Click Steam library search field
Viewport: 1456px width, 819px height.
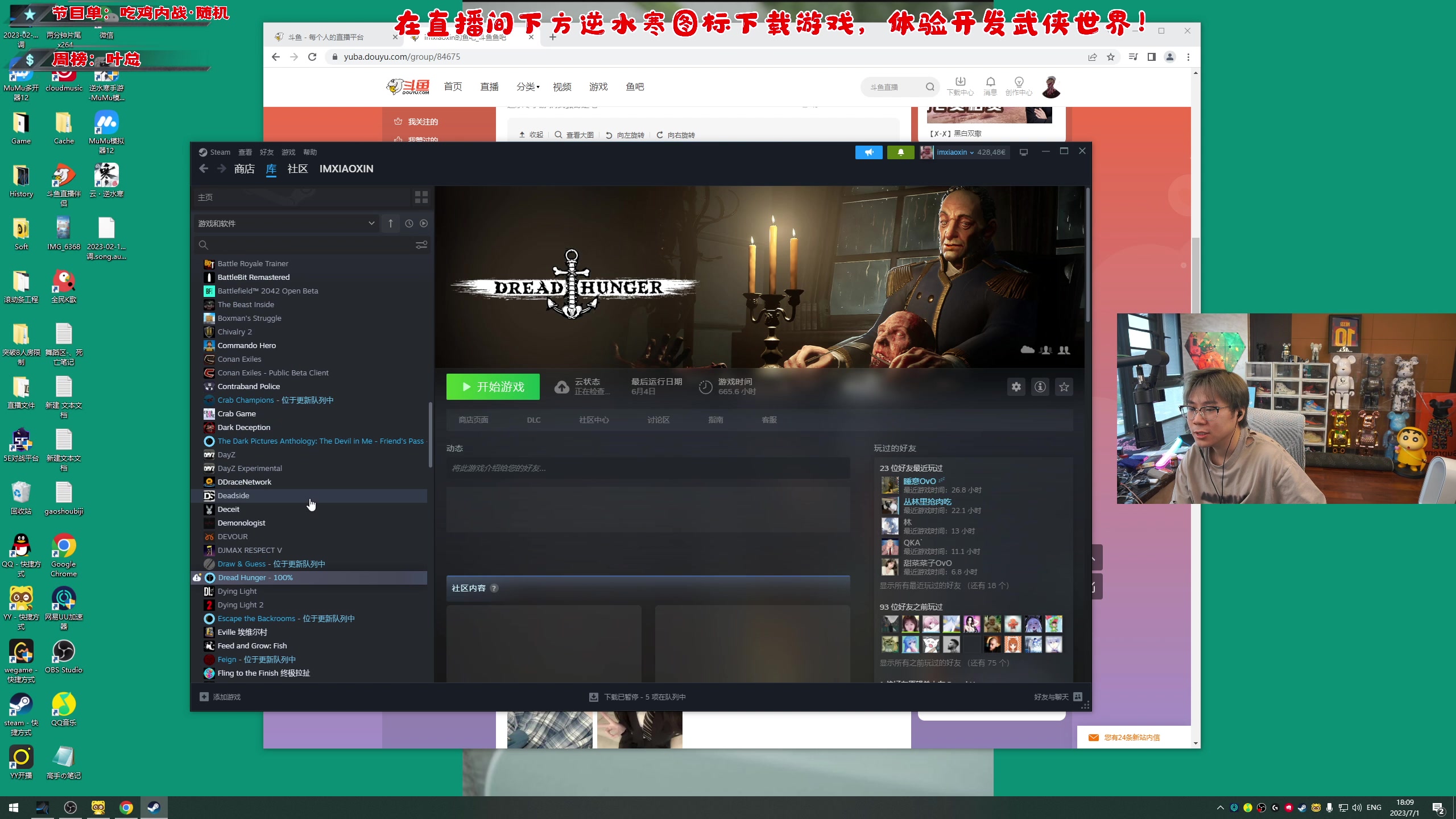(307, 245)
